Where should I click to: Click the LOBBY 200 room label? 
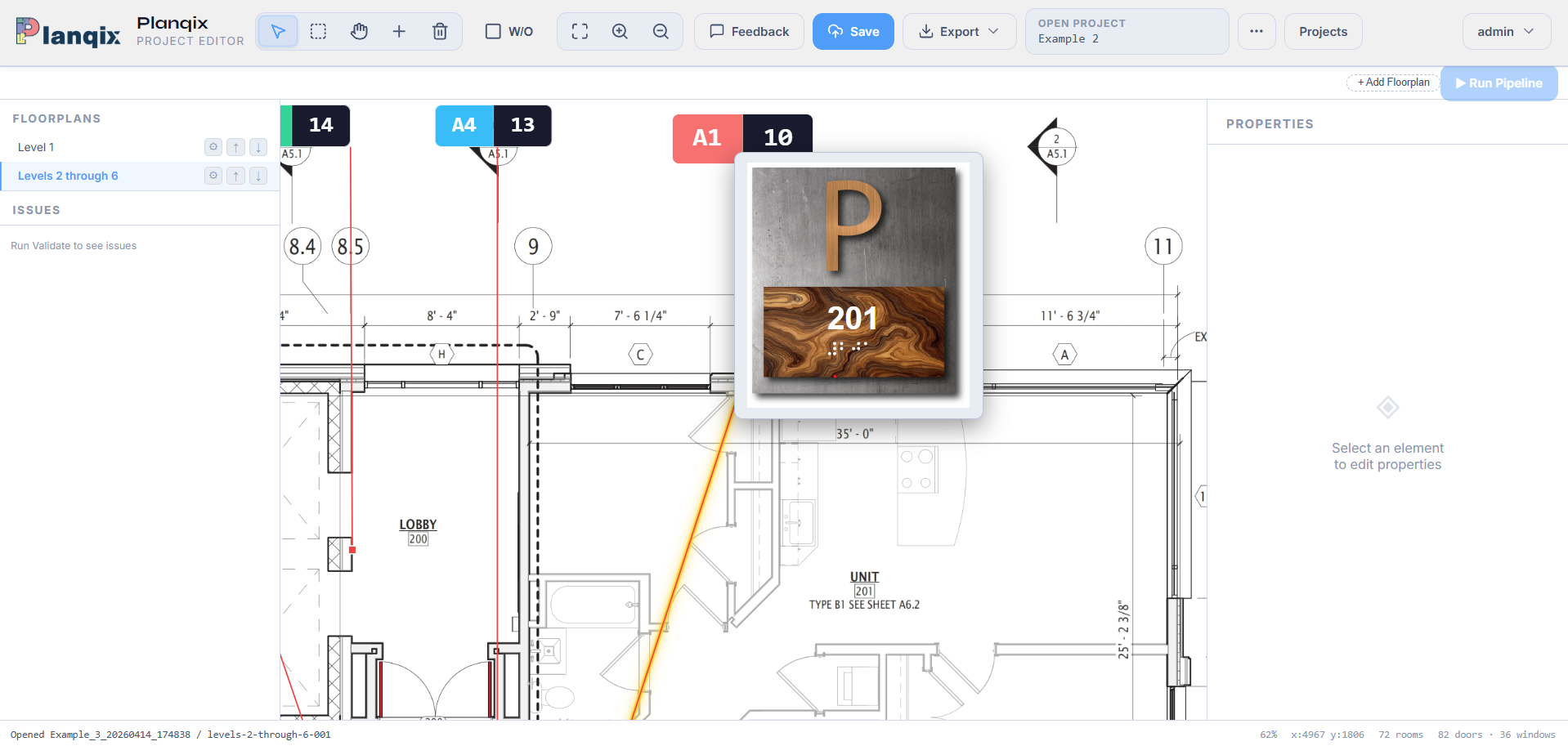click(418, 531)
